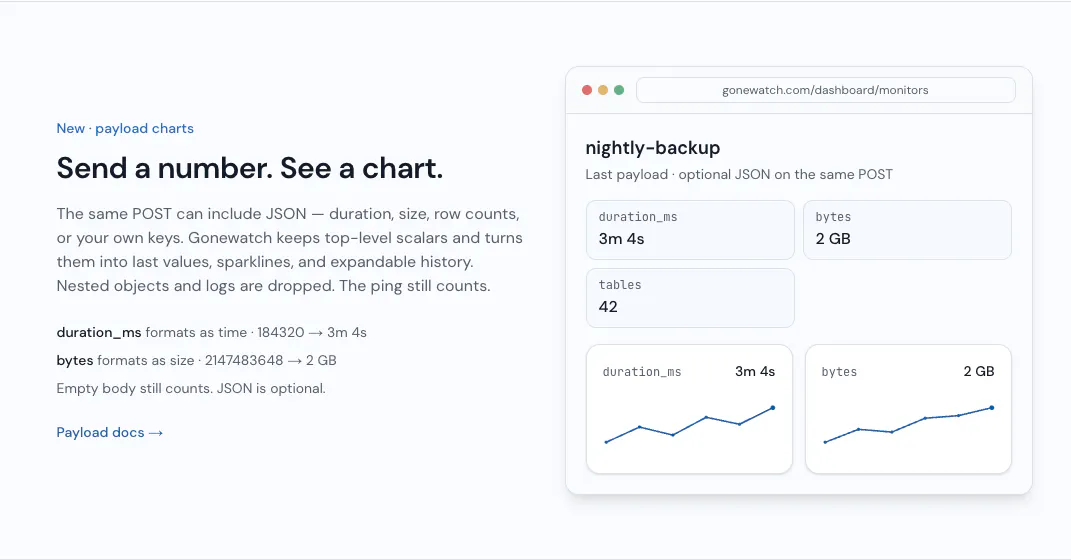Click the last data point on duration_ms sparkline
The width and height of the screenshot is (1071, 560).
click(x=773, y=408)
